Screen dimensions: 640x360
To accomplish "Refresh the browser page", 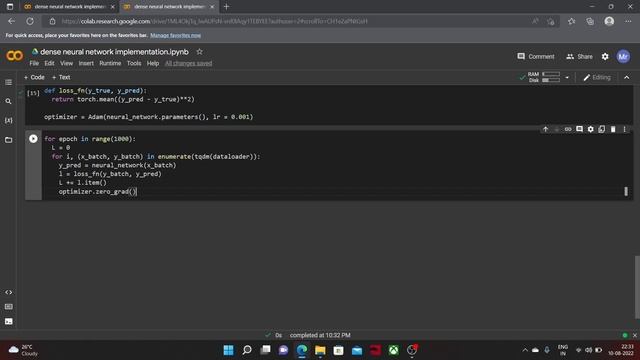I will 30,21.
